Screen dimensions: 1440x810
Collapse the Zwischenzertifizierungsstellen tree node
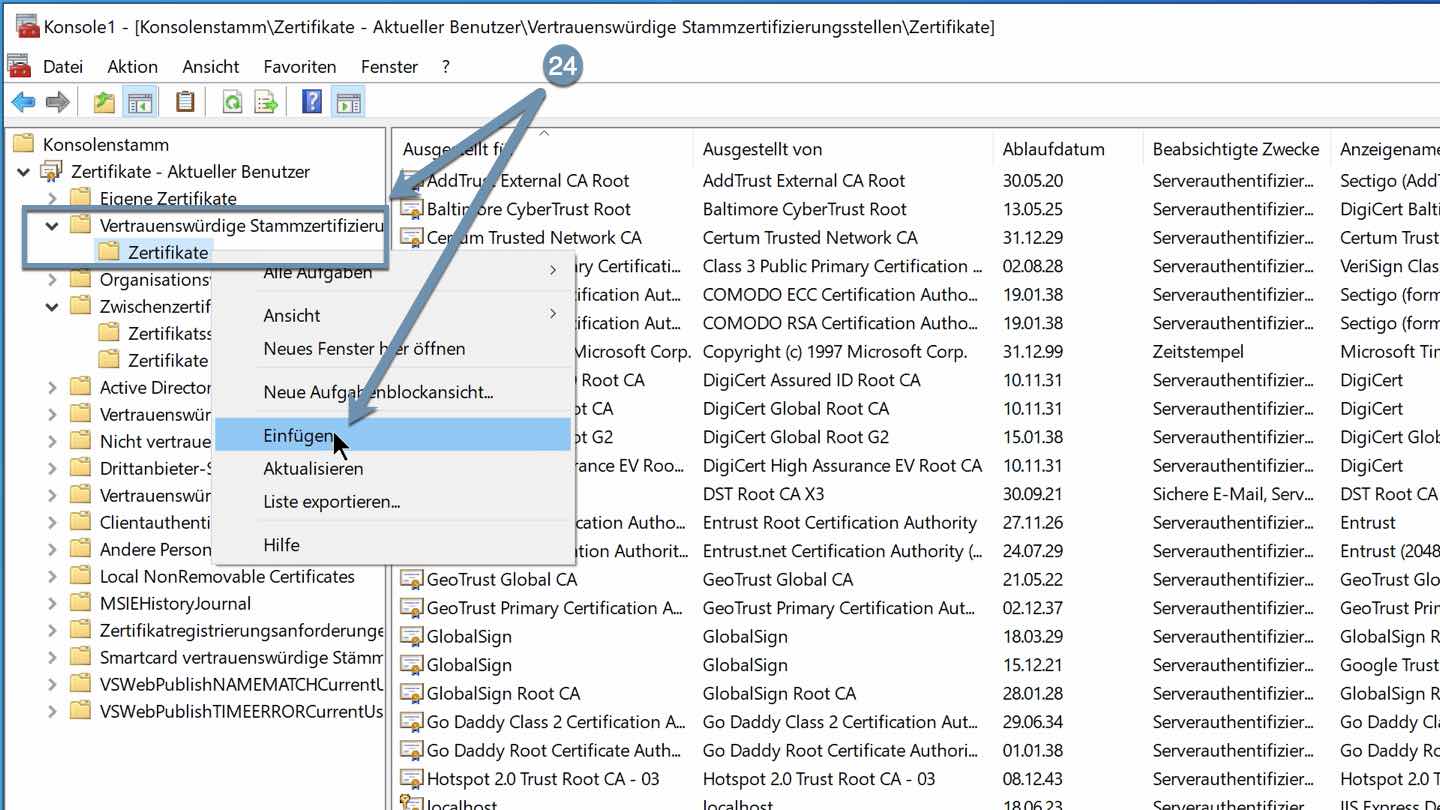coord(52,306)
